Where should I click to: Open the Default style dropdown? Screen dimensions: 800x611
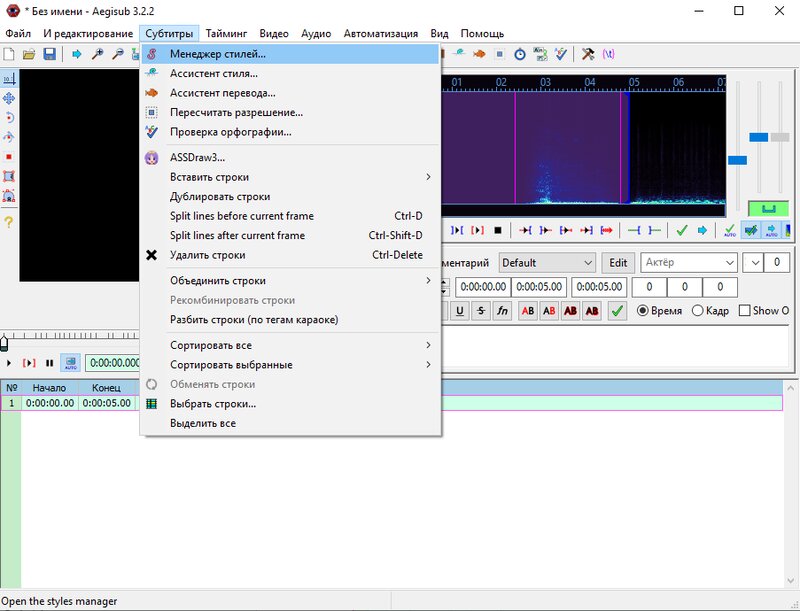tap(547, 263)
